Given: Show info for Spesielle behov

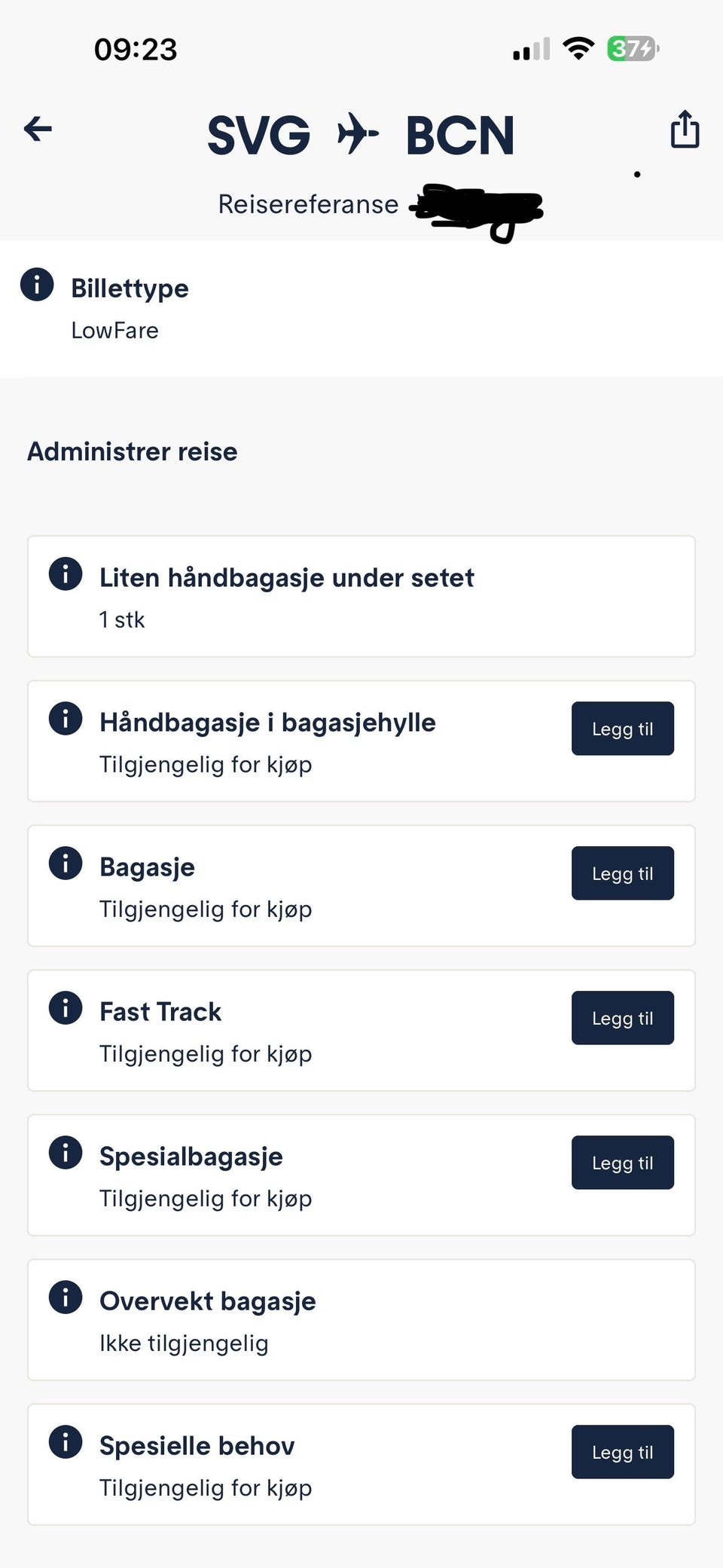Looking at the screenshot, I should coord(66,1442).
